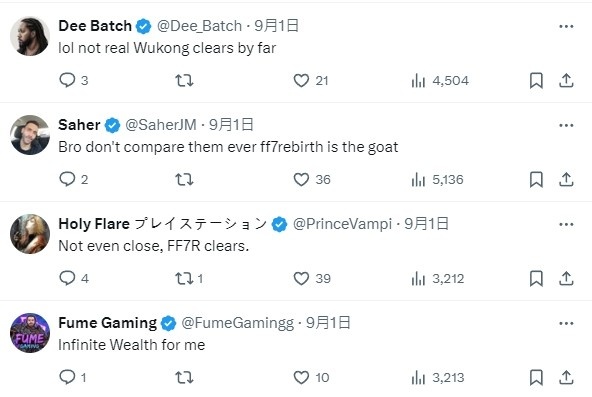Open Saher's profile picture
This screenshot has height=397, width=592.
pyautogui.click(x=30, y=135)
